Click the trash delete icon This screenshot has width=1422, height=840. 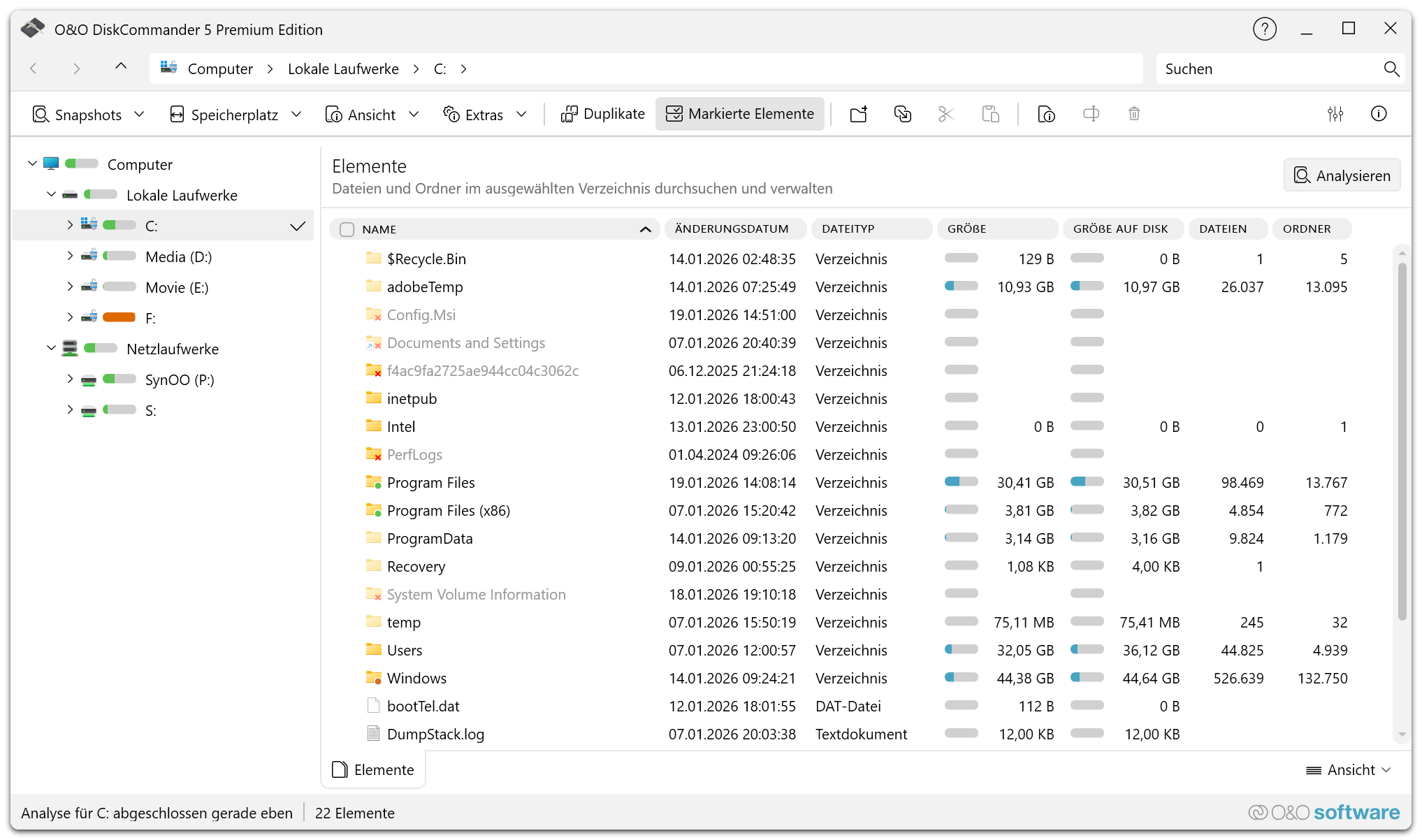click(x=1134, y=114)
